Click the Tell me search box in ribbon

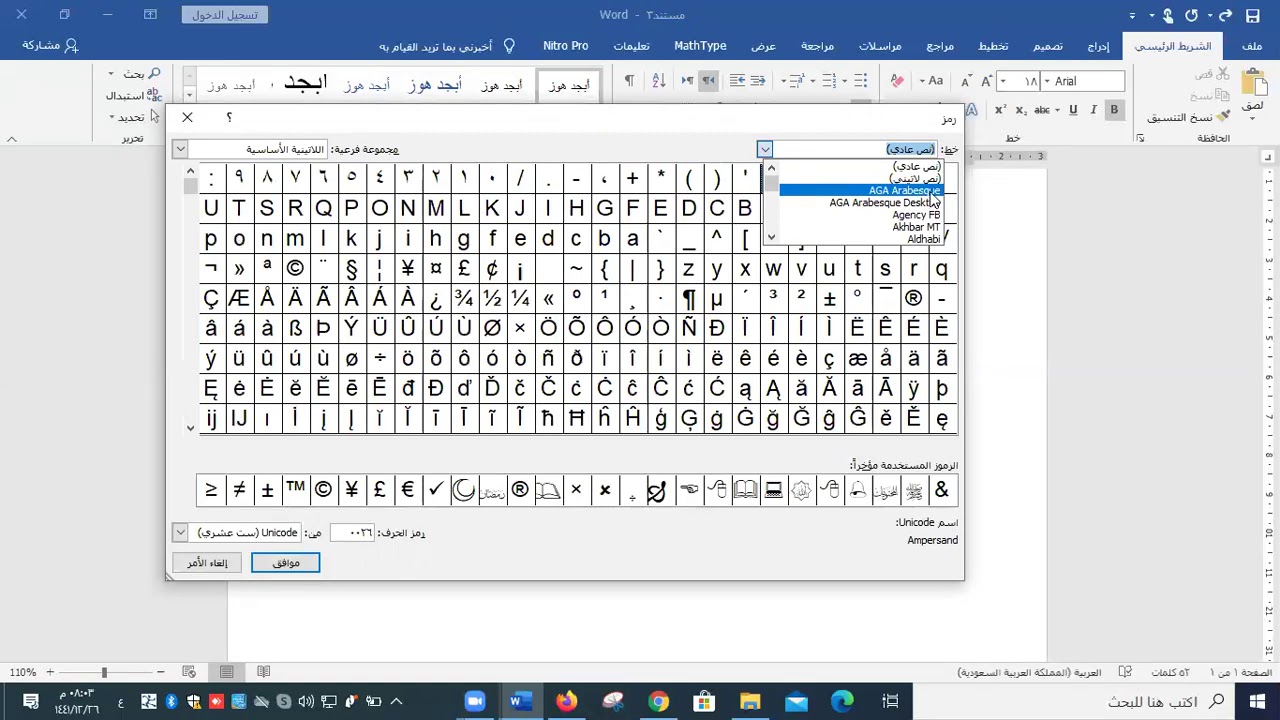pyautogui.click(x=446, y=46)
